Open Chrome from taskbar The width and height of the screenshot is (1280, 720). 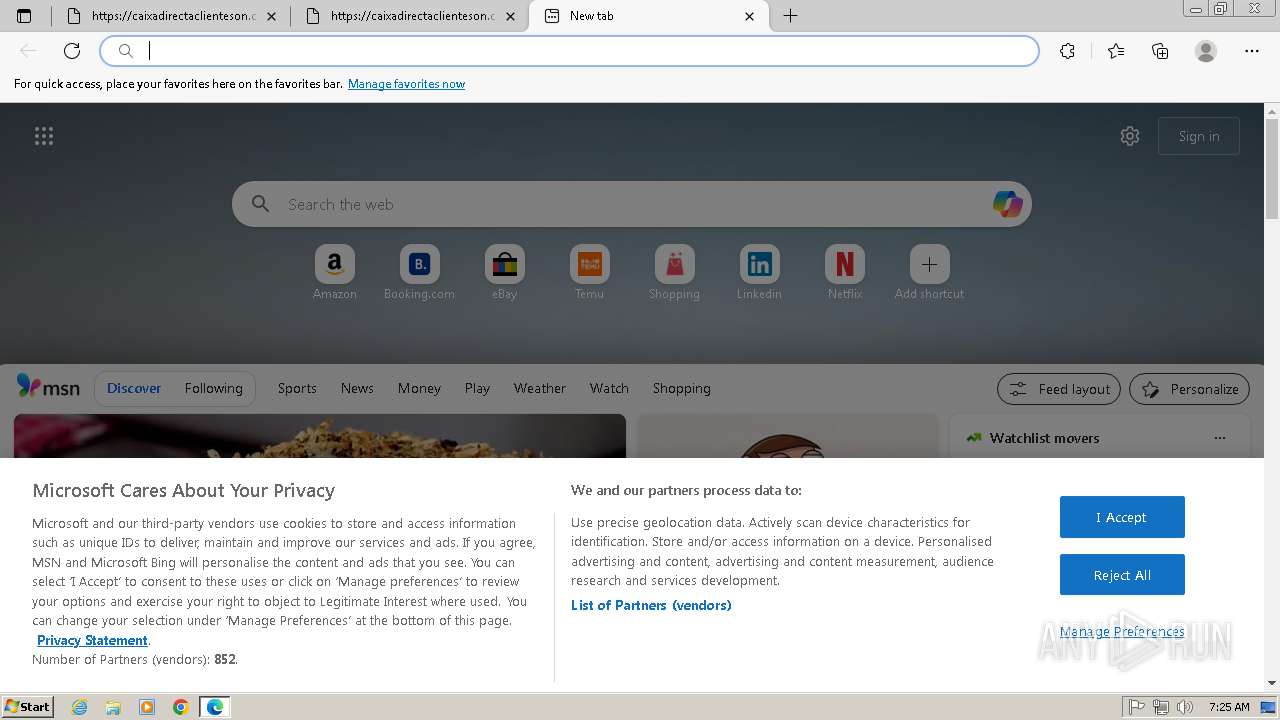tap(181, 707)
